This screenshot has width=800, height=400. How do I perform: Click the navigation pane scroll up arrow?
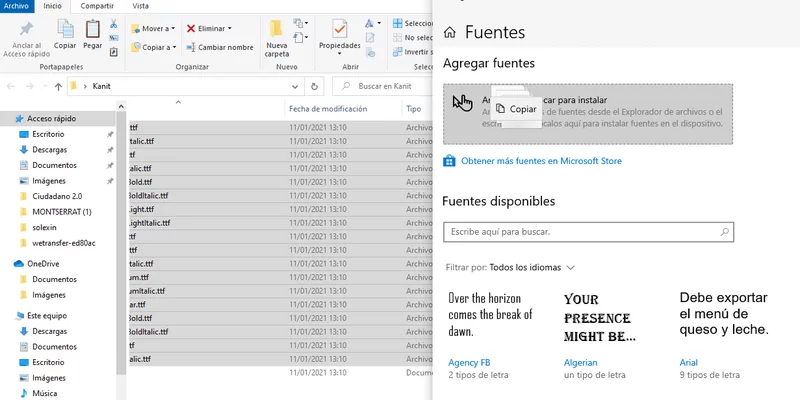(121, 107)
